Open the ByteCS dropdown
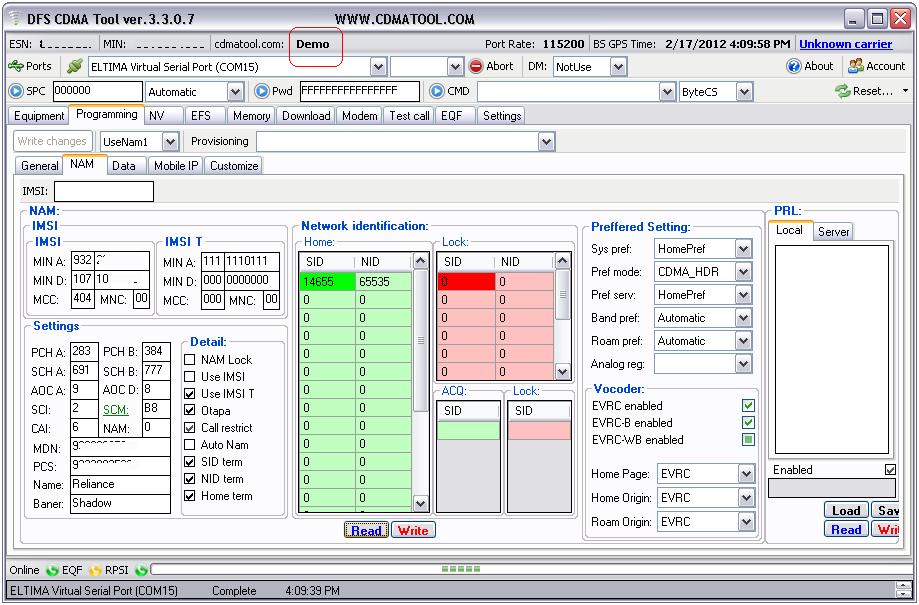This screenshot has height=605, width=919. 744,91
